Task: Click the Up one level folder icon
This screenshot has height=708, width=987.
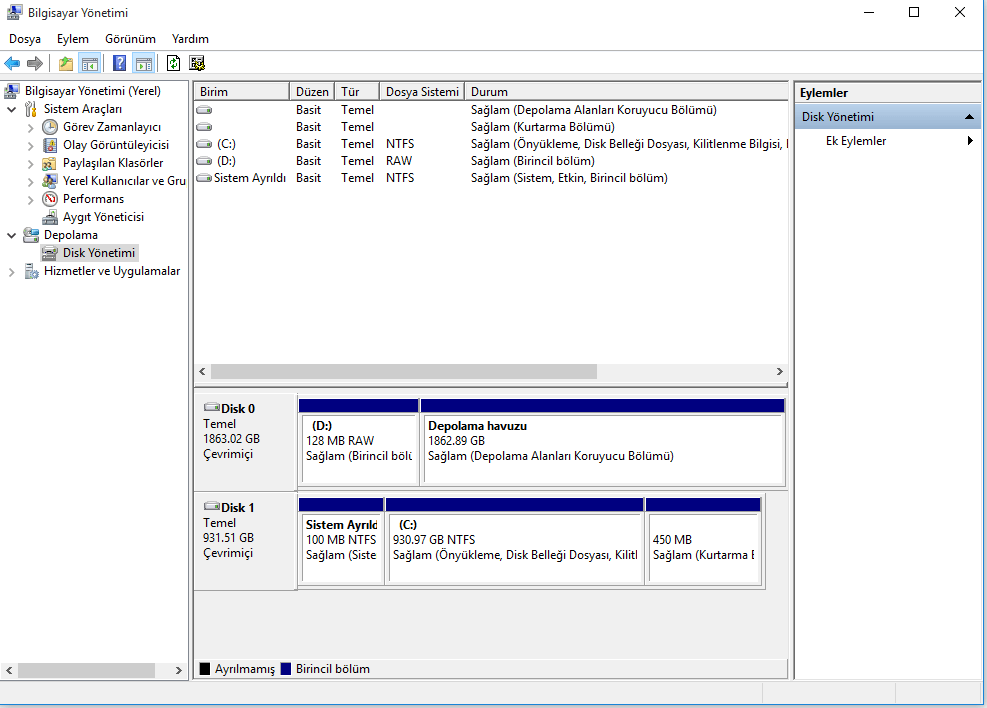Action: tap(65, 63)
